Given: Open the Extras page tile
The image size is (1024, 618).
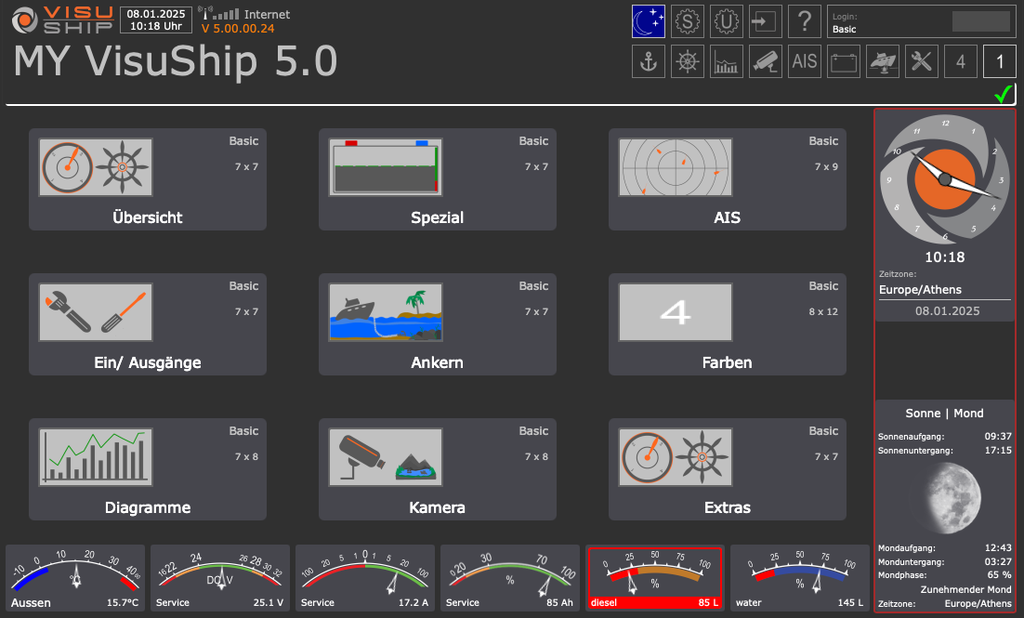Looking at the screenshot, I should pos(728,469).
